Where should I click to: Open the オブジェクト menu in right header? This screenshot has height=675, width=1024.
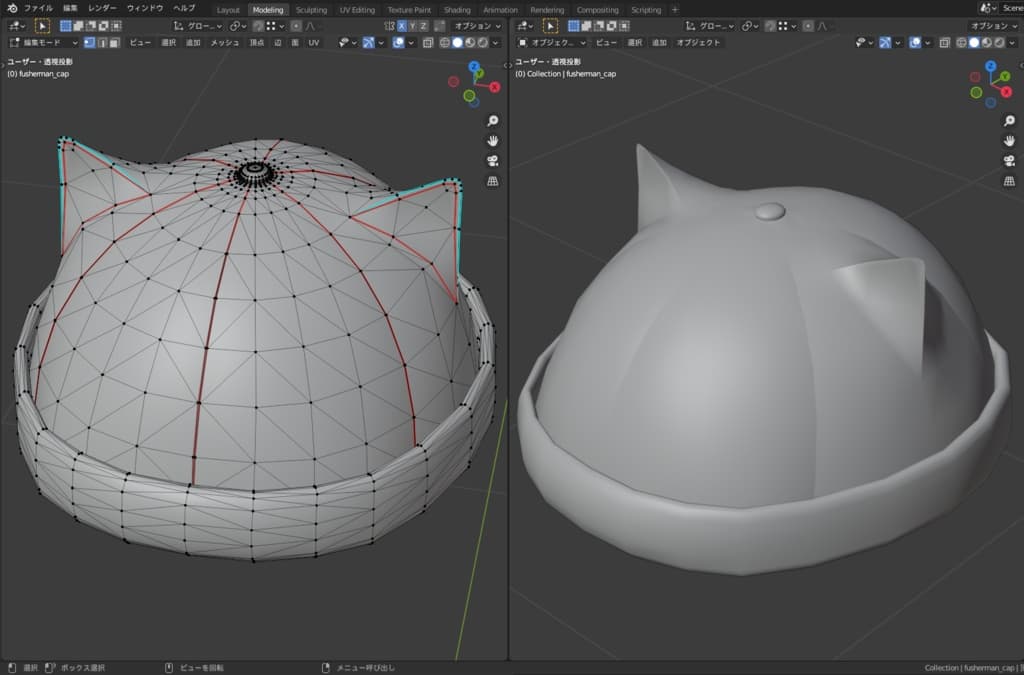tap(698, 43)
